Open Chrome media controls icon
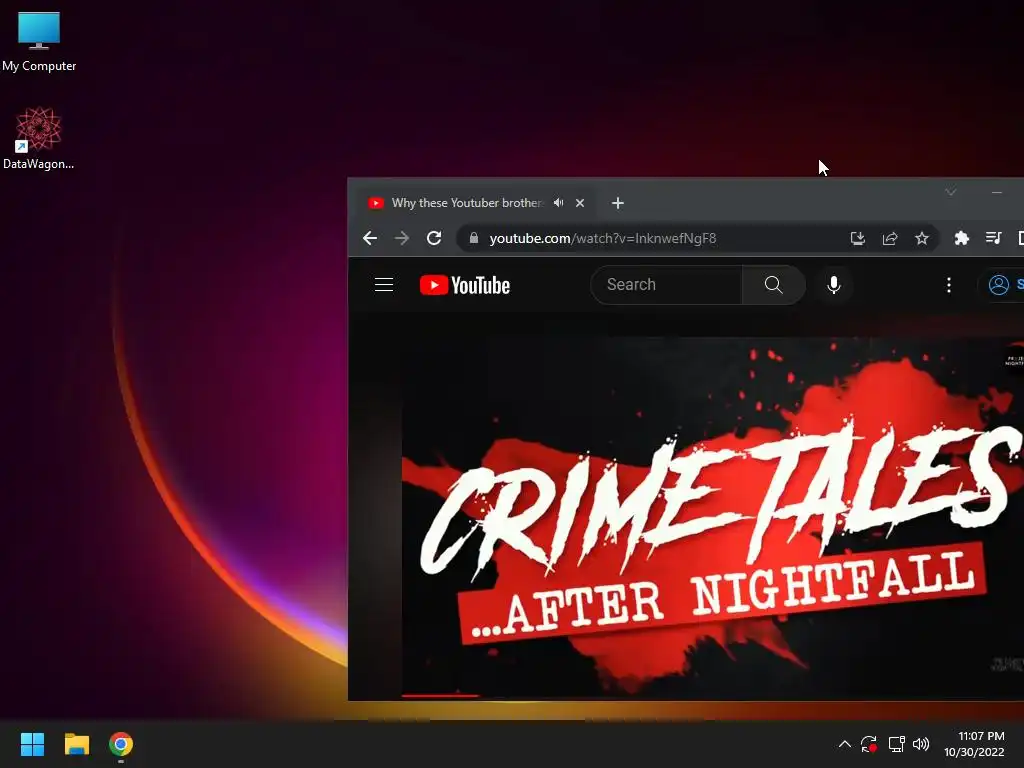Screen dimensions: 1024x768 point(993,238)
